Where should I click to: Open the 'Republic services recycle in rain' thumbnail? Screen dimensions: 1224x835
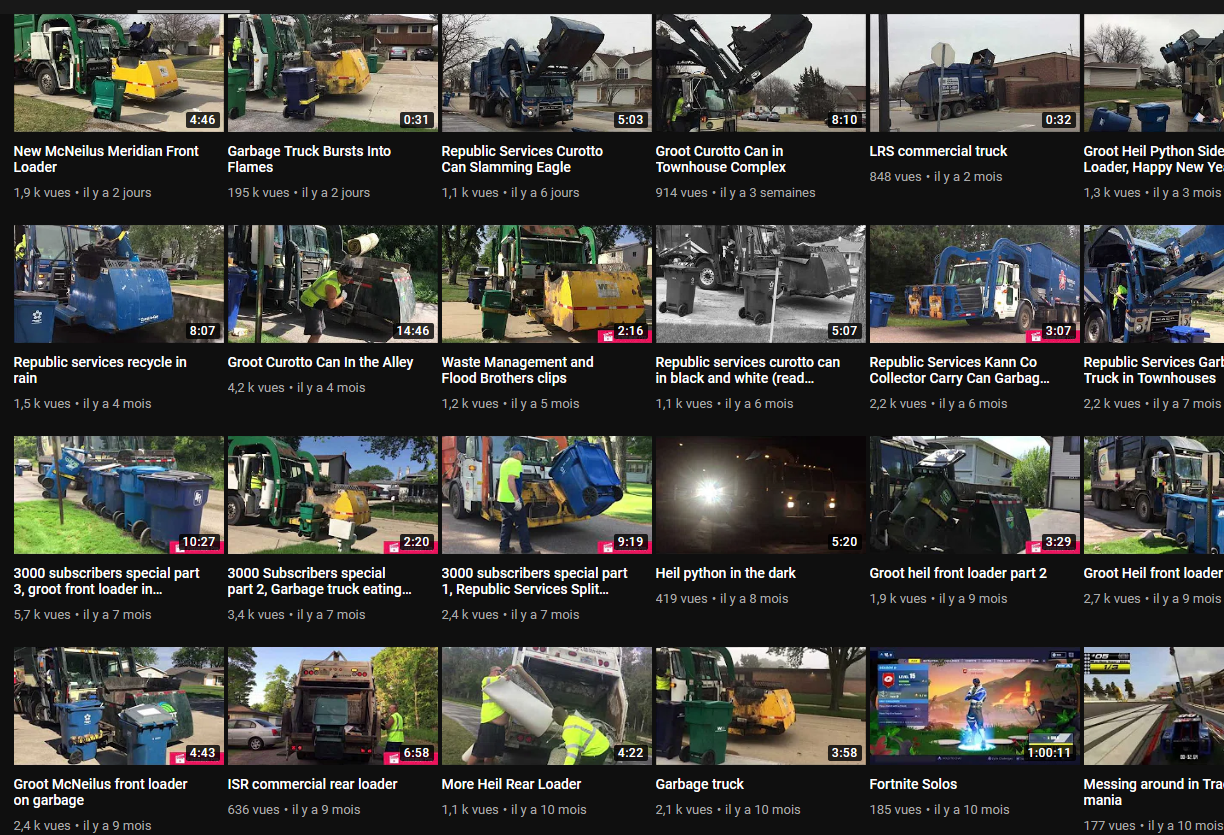(118, 284)
